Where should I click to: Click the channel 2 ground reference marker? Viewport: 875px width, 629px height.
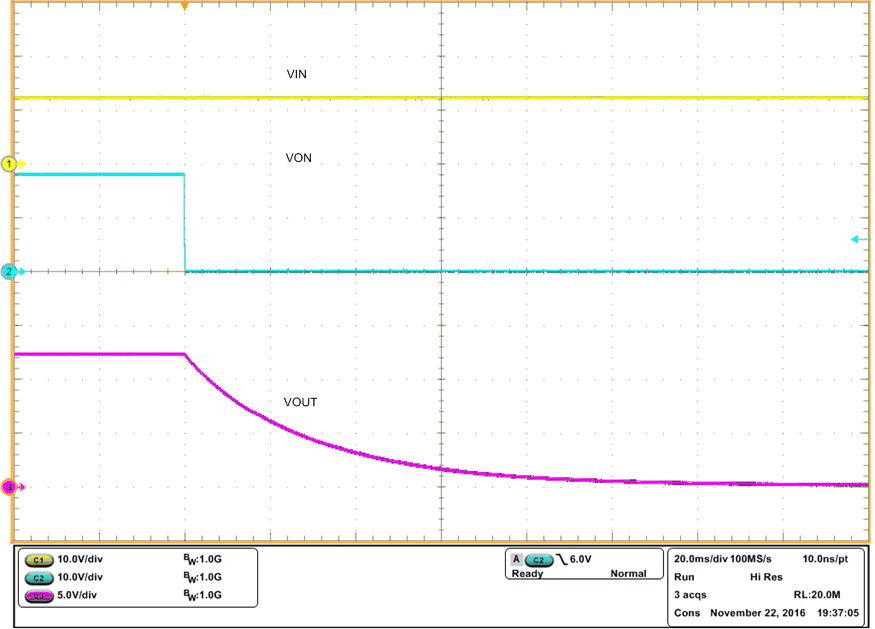(x=8, y=271)
